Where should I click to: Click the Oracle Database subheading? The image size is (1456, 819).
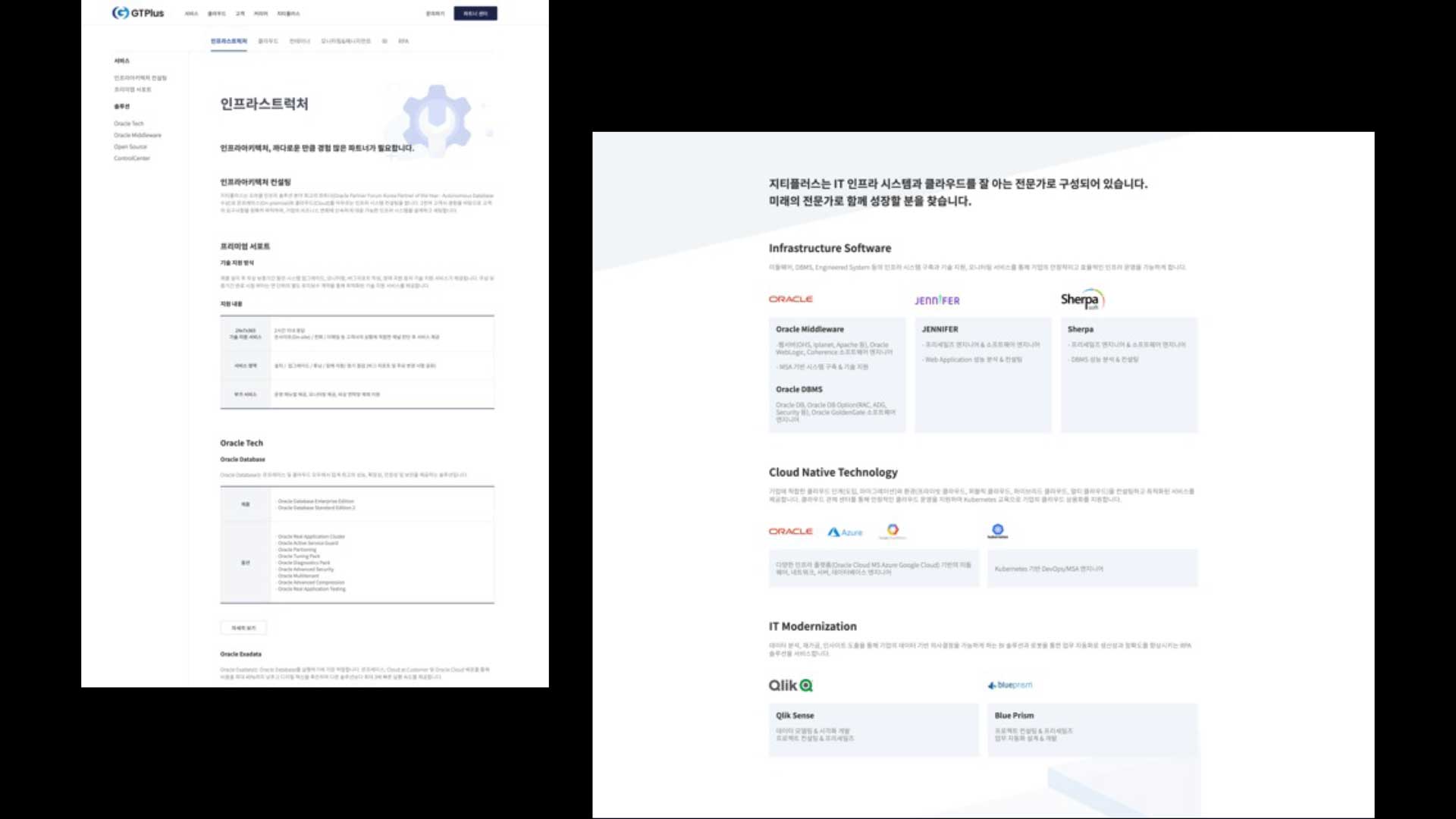[243, 460]
